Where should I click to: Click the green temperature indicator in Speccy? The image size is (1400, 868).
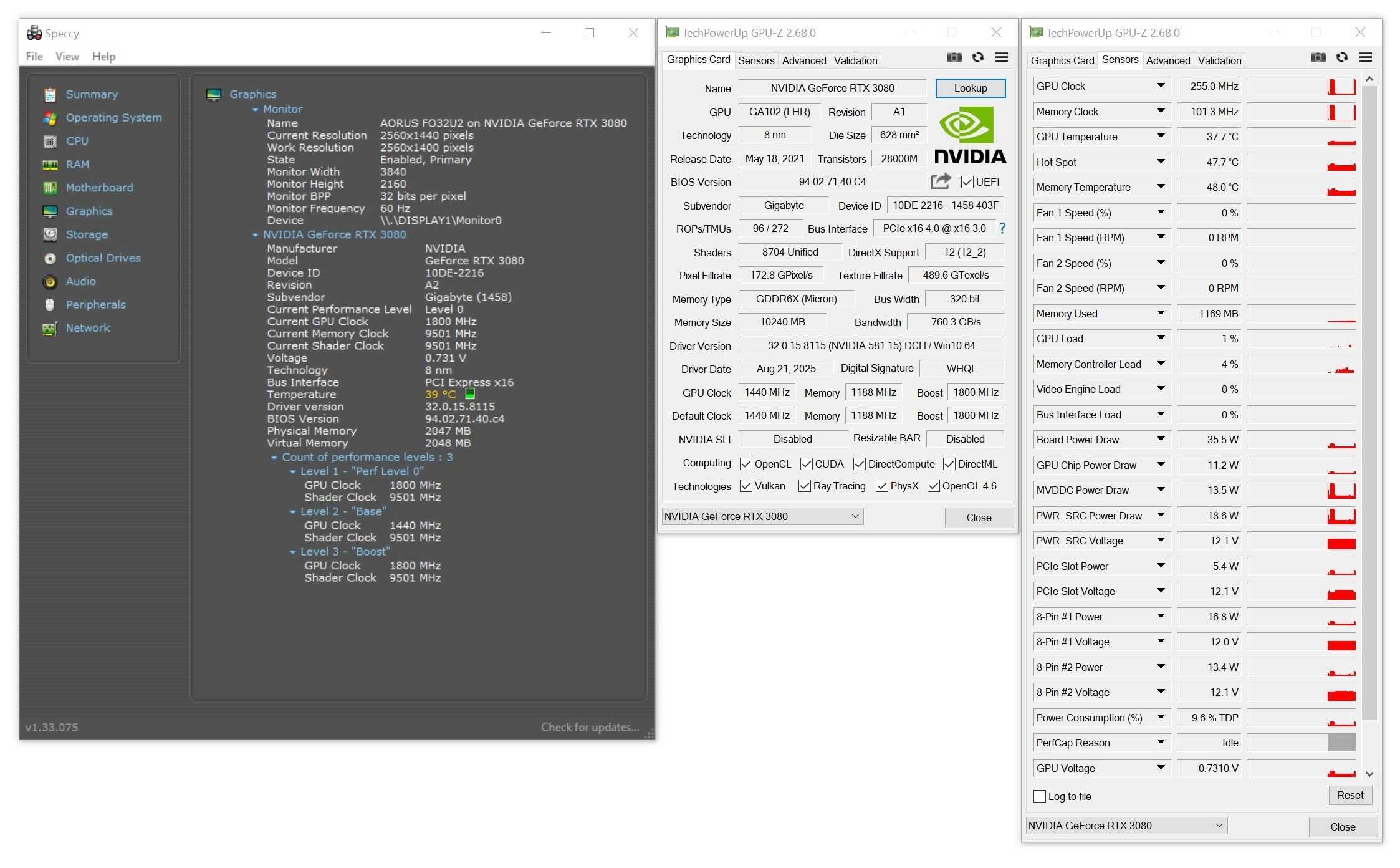[x=470, y=393]
